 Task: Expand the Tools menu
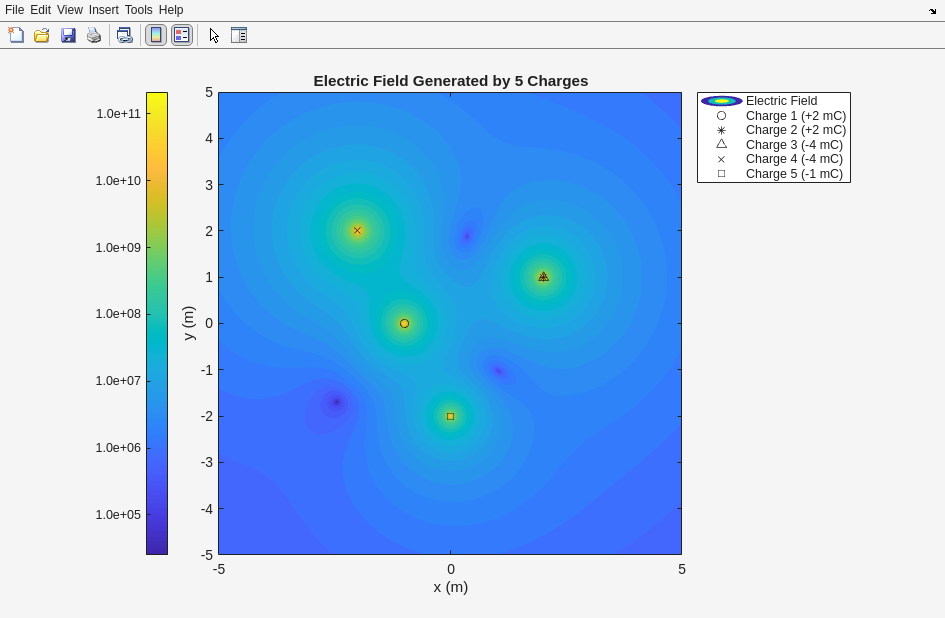click(139, 10)
